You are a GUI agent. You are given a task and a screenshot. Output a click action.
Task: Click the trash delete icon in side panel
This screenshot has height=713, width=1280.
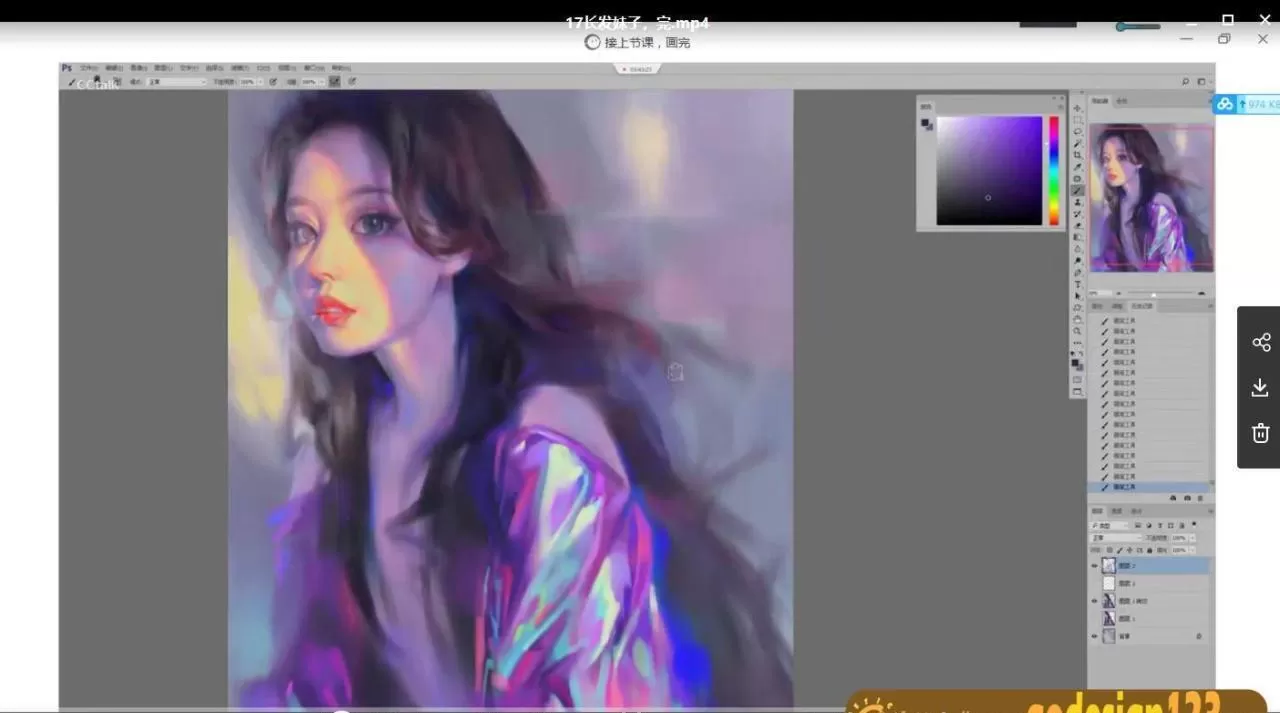click(x=1260, y=433)
